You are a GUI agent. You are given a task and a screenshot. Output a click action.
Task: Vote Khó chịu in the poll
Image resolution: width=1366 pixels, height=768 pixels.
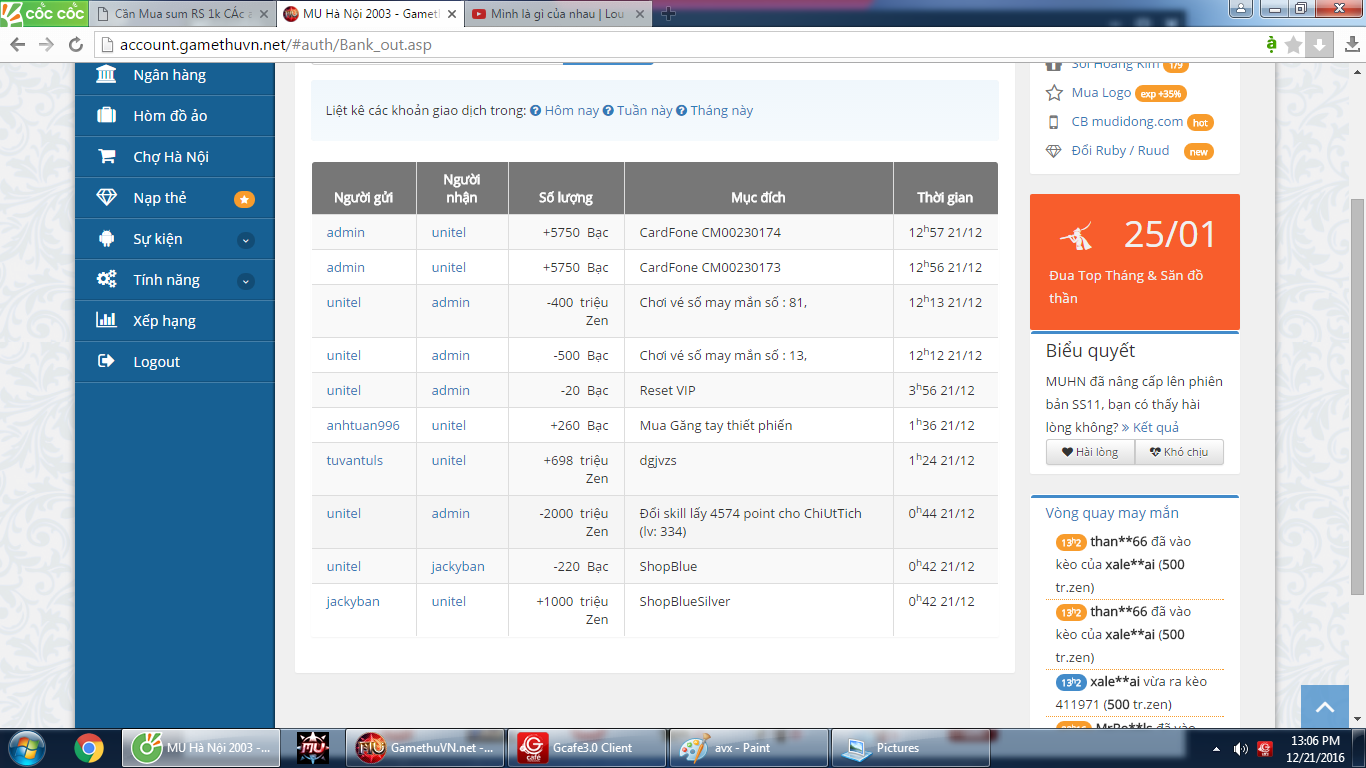click(1178, 452)
